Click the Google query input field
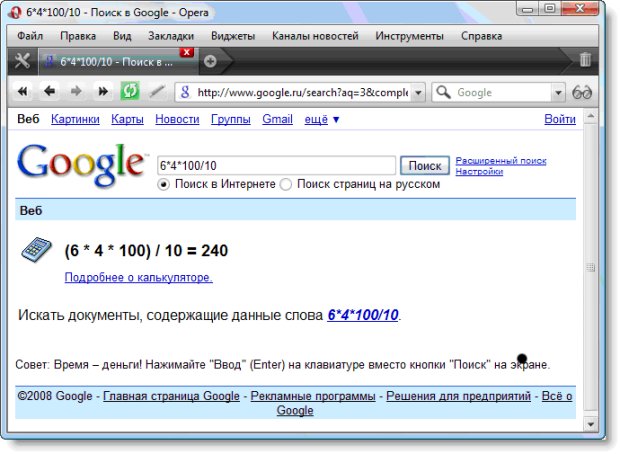The image size is (620, 454). pyautogui.click(x=276, y=165)
